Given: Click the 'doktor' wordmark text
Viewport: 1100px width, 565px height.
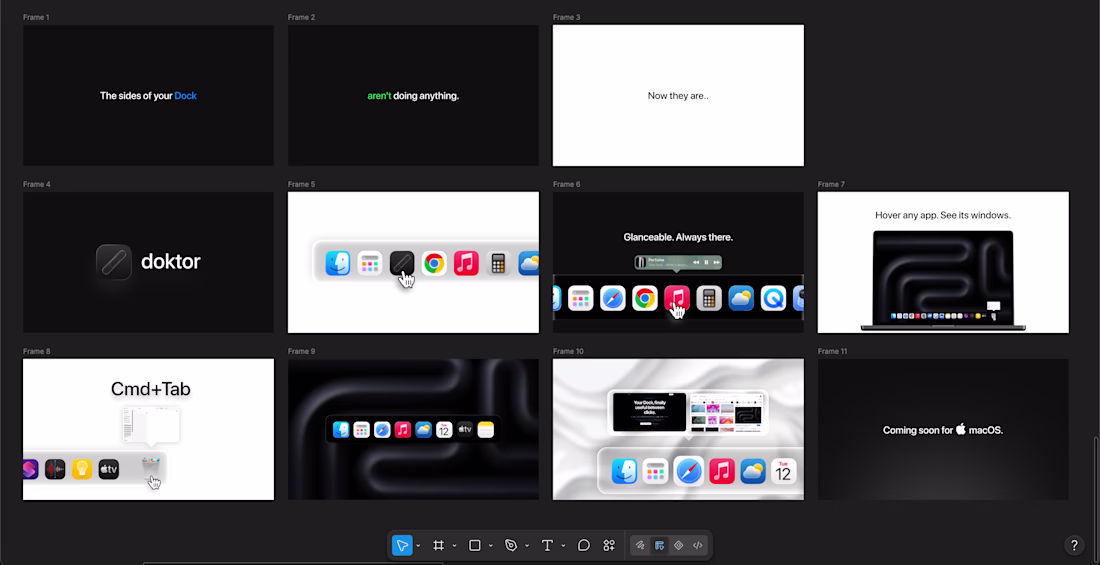Looking at the screenshot, I should [170, 262].
